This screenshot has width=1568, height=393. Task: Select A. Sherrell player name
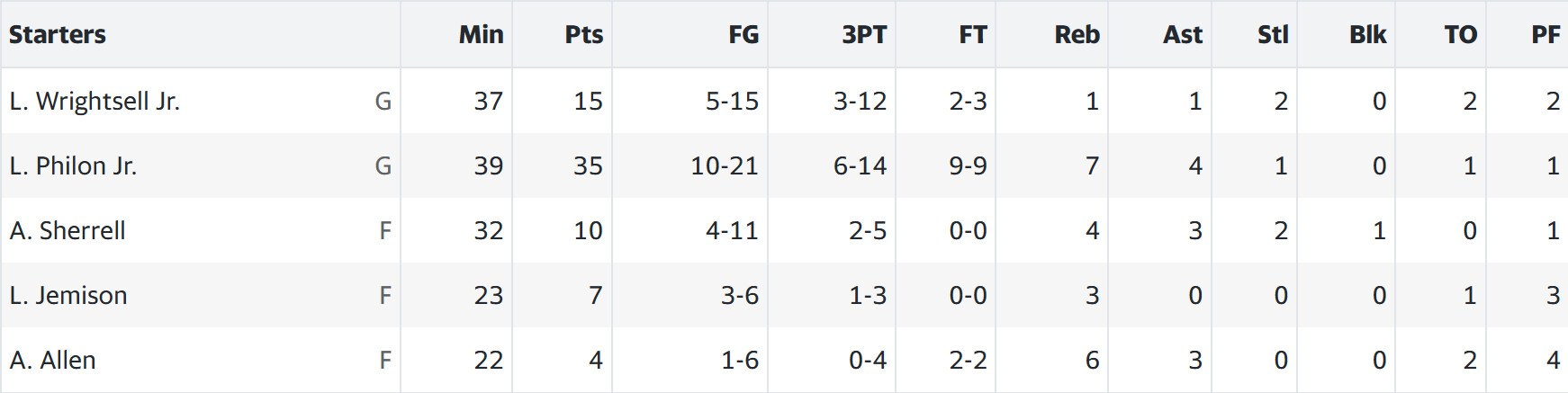point(68,230)
